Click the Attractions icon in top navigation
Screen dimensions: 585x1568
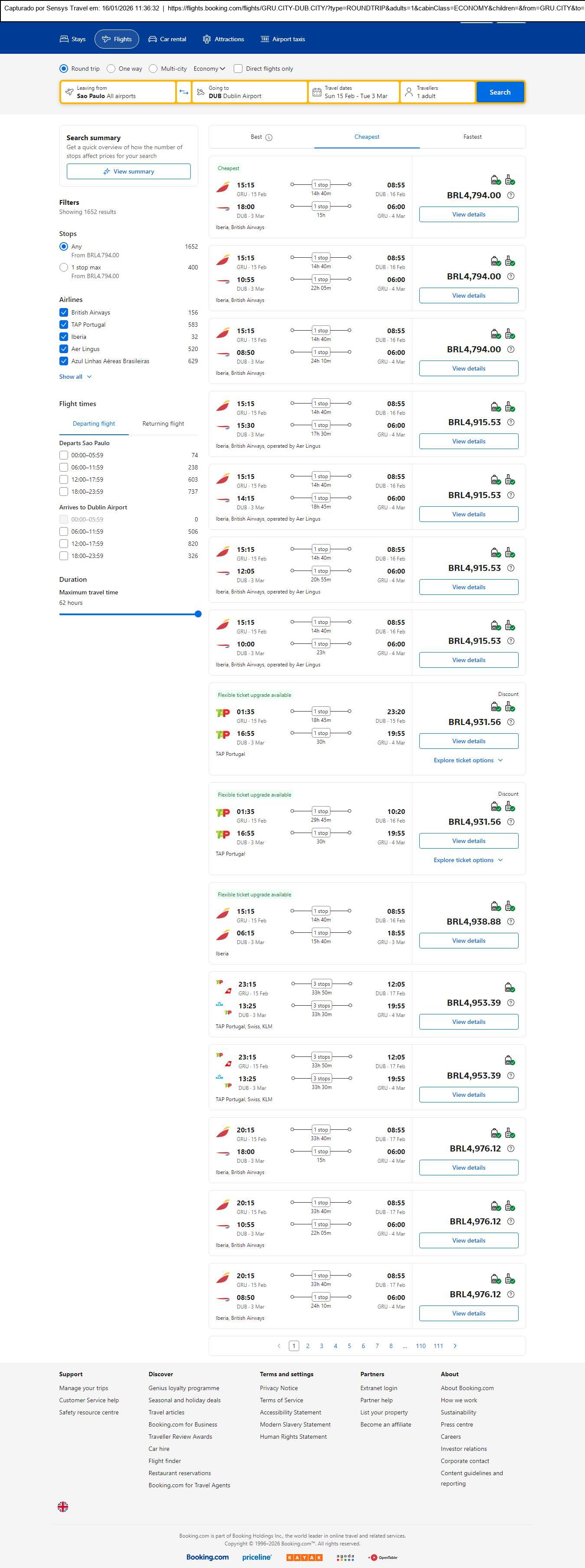click(x=207, y=39)
